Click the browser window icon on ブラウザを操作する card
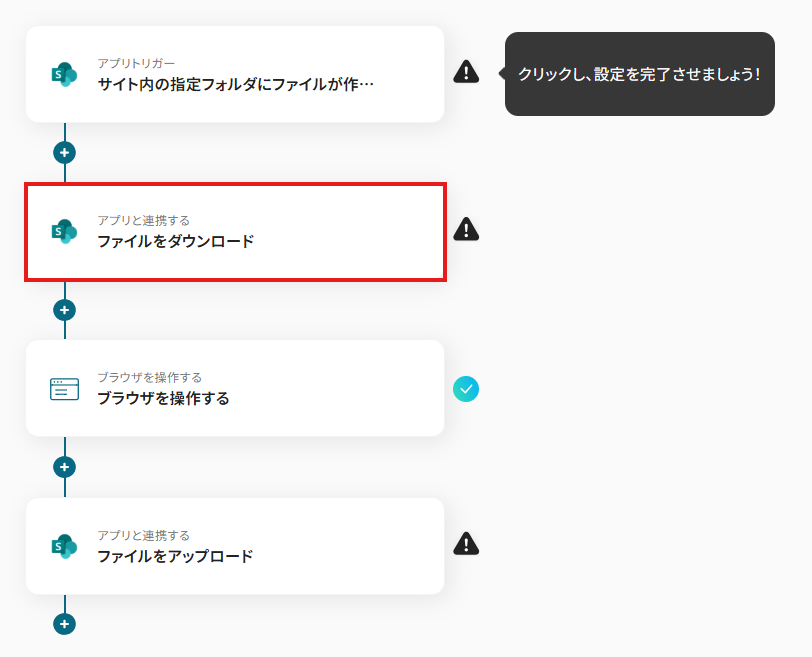 64,389
